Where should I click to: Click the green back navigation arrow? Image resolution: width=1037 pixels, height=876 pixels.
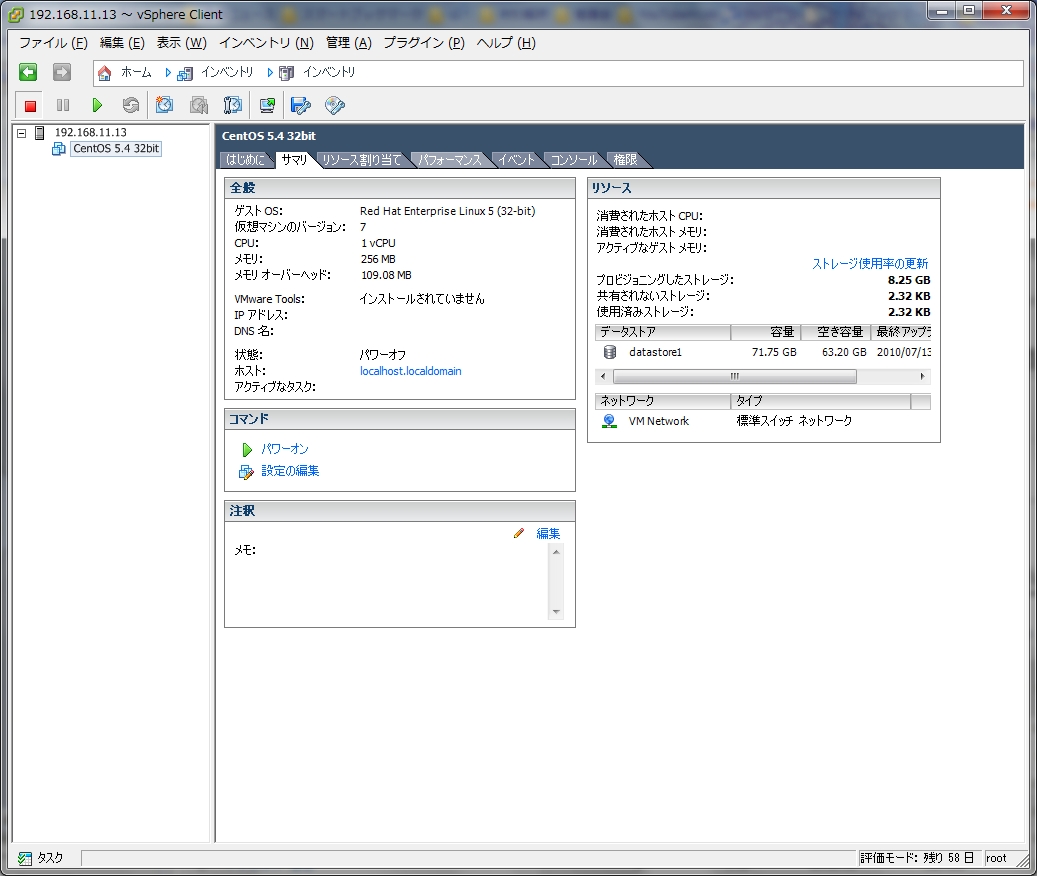click(x=28, y=72)
